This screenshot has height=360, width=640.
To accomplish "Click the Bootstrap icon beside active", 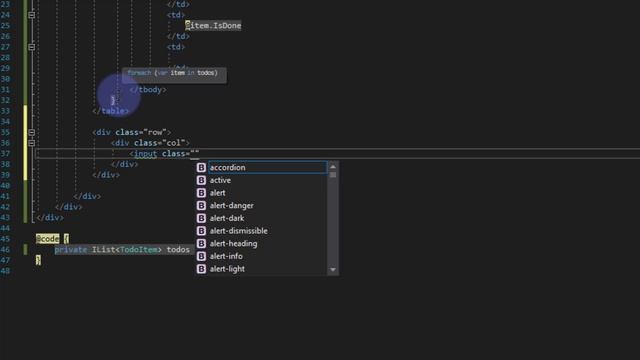I will tap(201, 180).
